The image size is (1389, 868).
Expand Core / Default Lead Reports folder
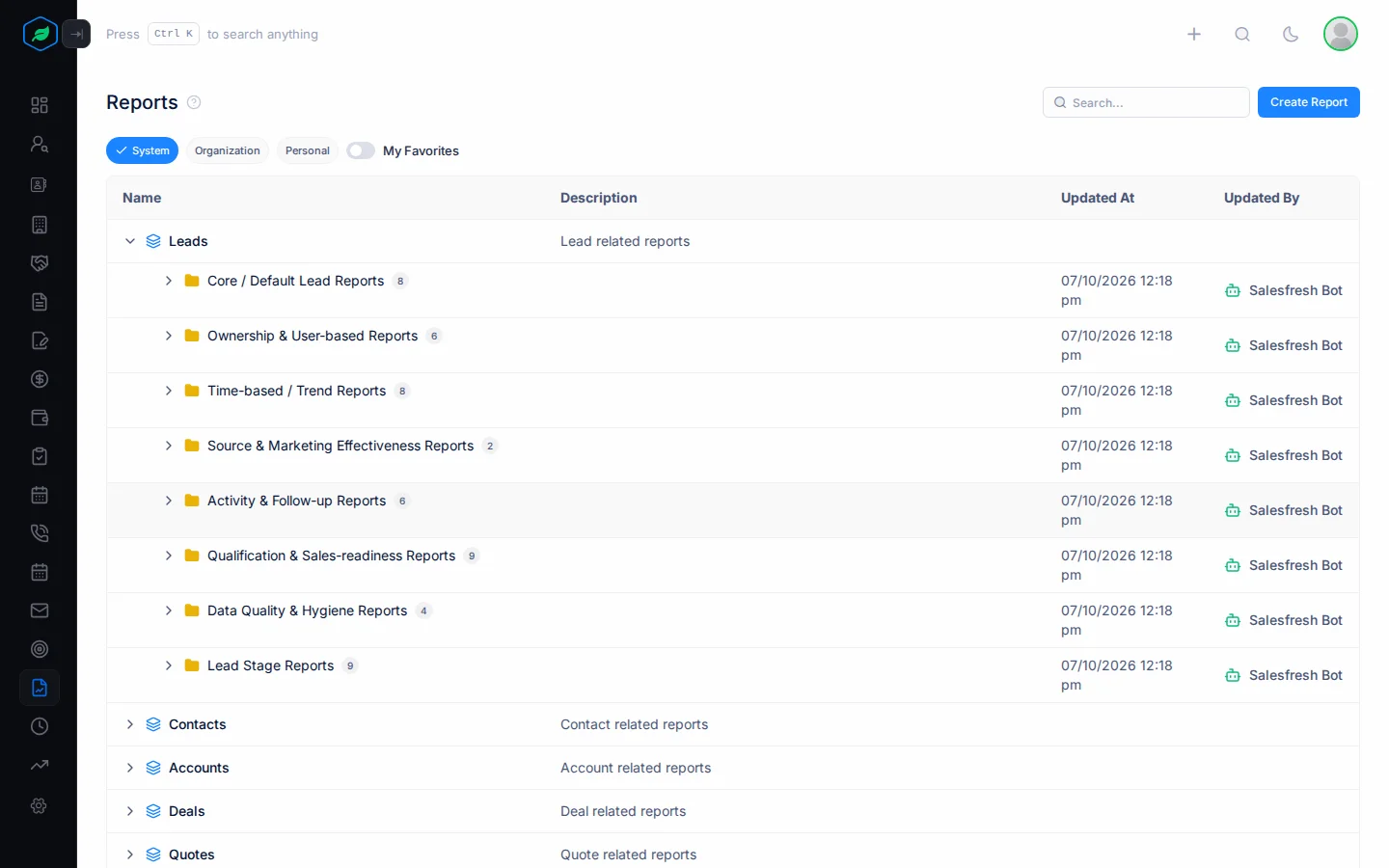coord(169,281)
